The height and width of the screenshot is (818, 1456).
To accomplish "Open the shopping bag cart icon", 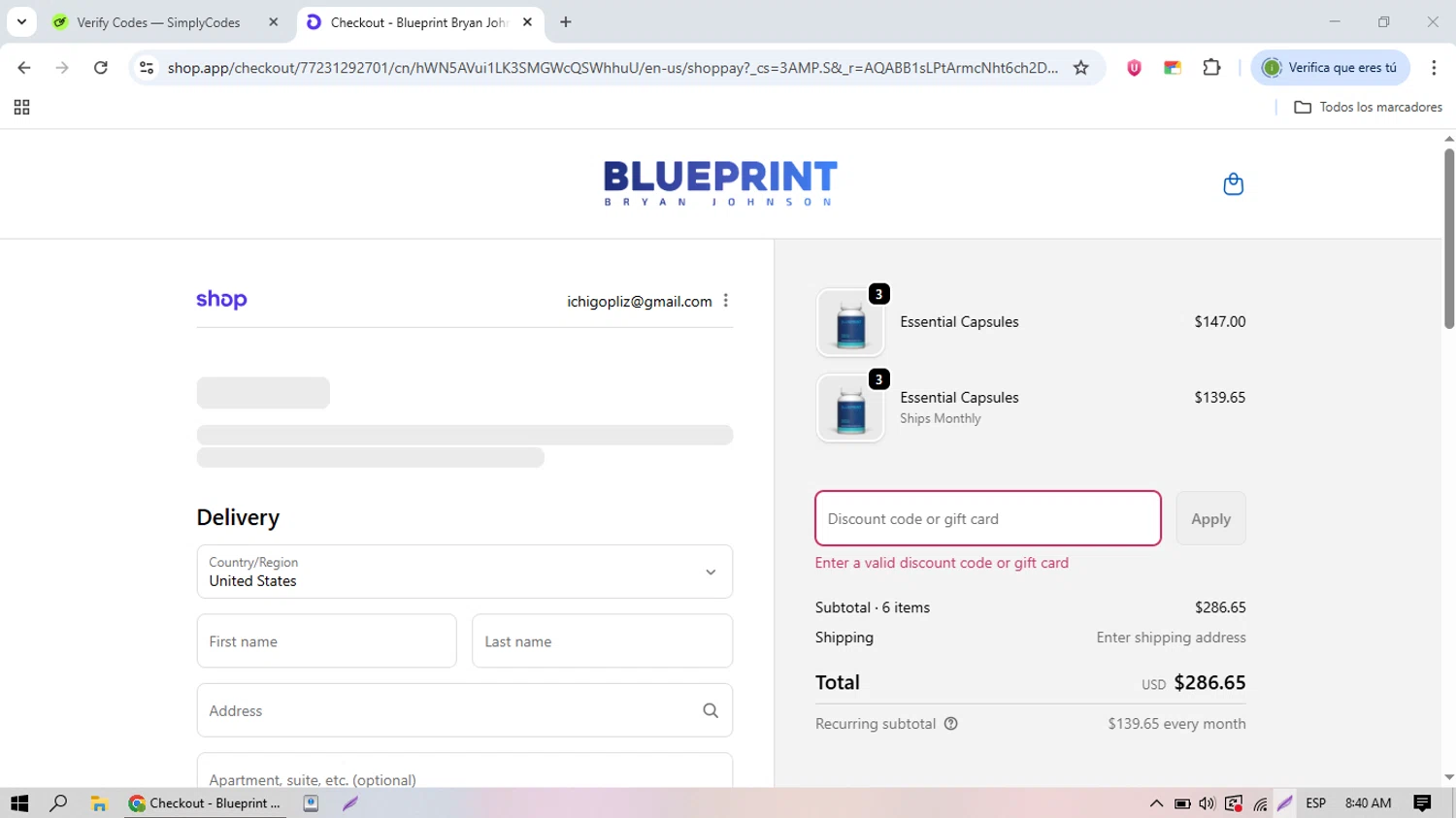I will (1233, 184).
